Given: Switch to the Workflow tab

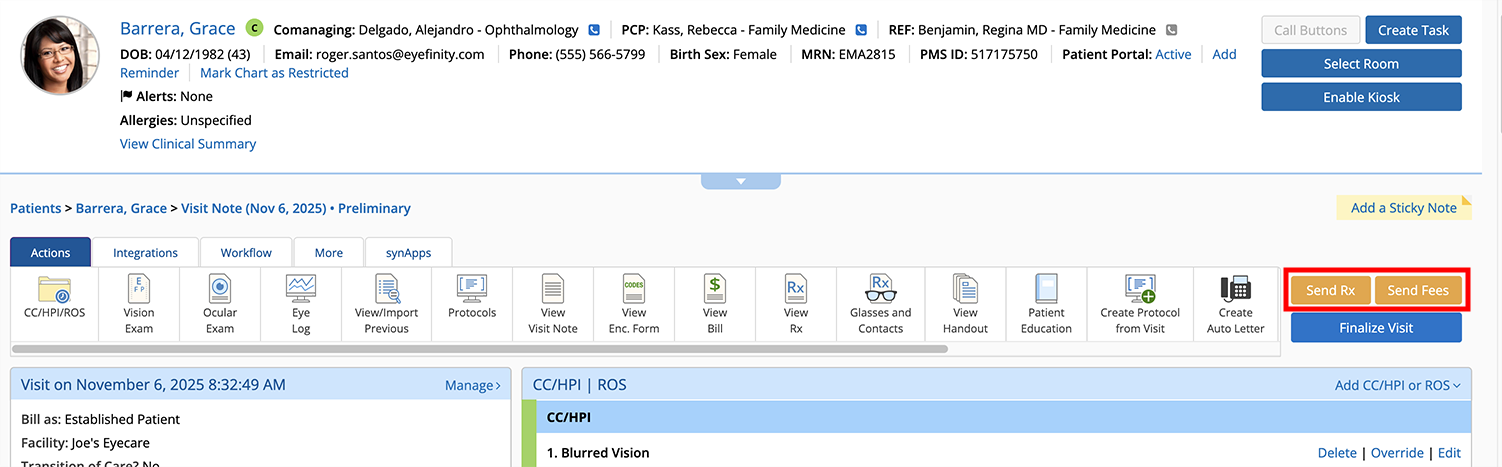Looking at the screenshot, I should (x=246, y=253).
